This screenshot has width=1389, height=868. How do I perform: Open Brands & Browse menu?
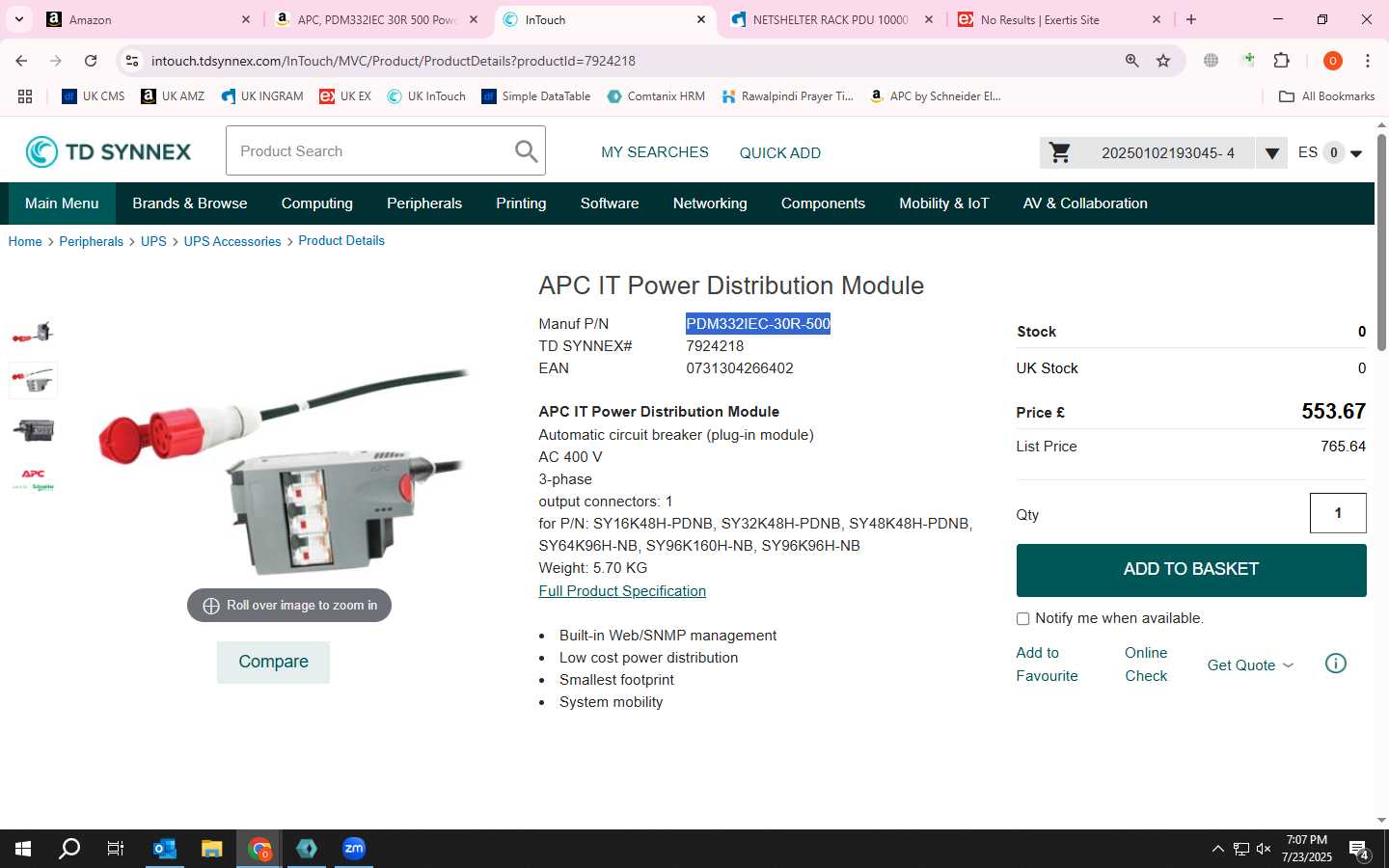pyautogui.click(x=190, y=203)
